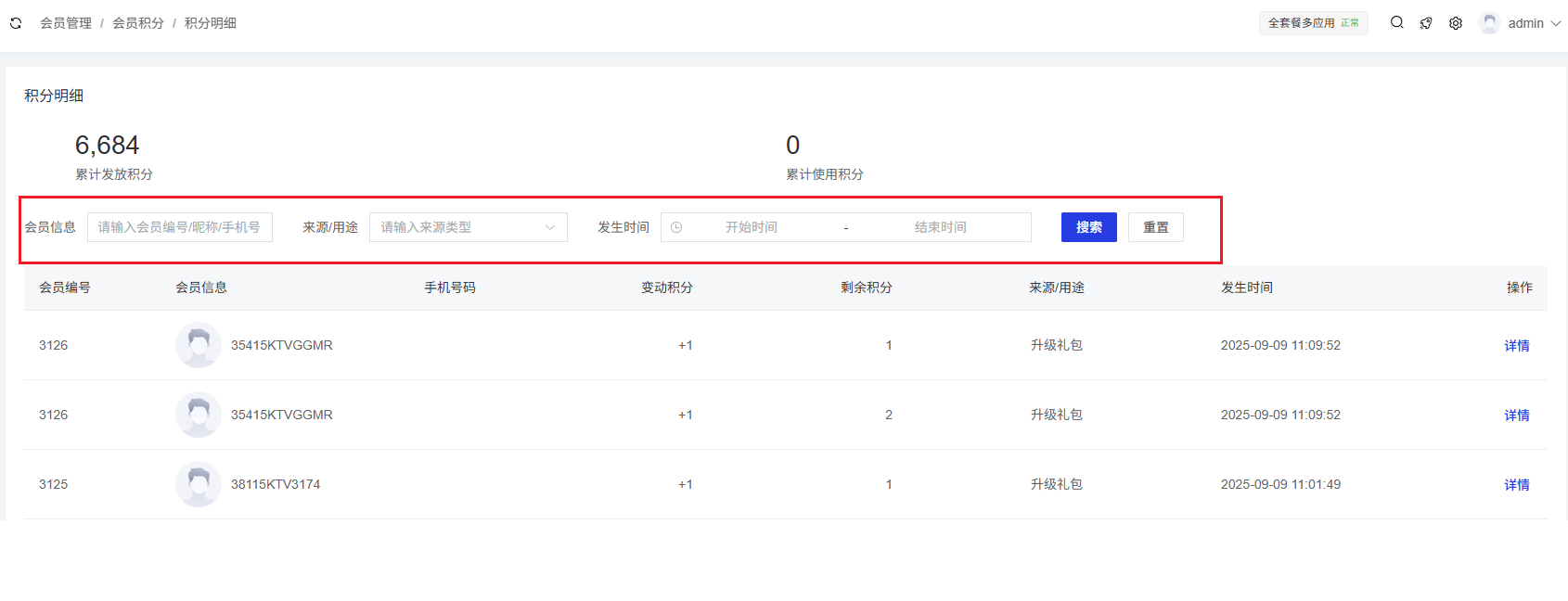This screenshot has height=601, width=1568.
Task: Open the 来源/用途 source type dropdown
Action: click(468, 227)
